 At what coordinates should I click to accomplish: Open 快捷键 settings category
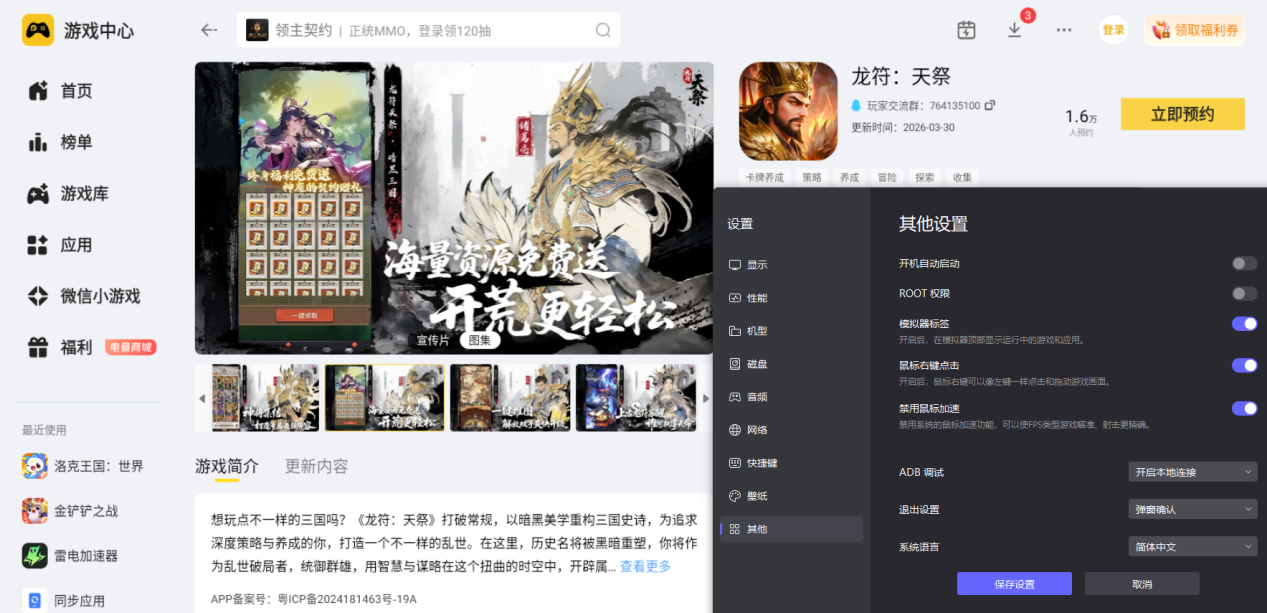coord(791,463)
